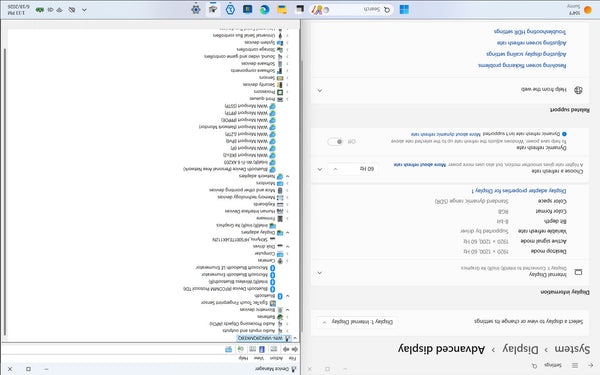
Task: Open Microsoft Store from the taskbar
Action: coord(248,9)
